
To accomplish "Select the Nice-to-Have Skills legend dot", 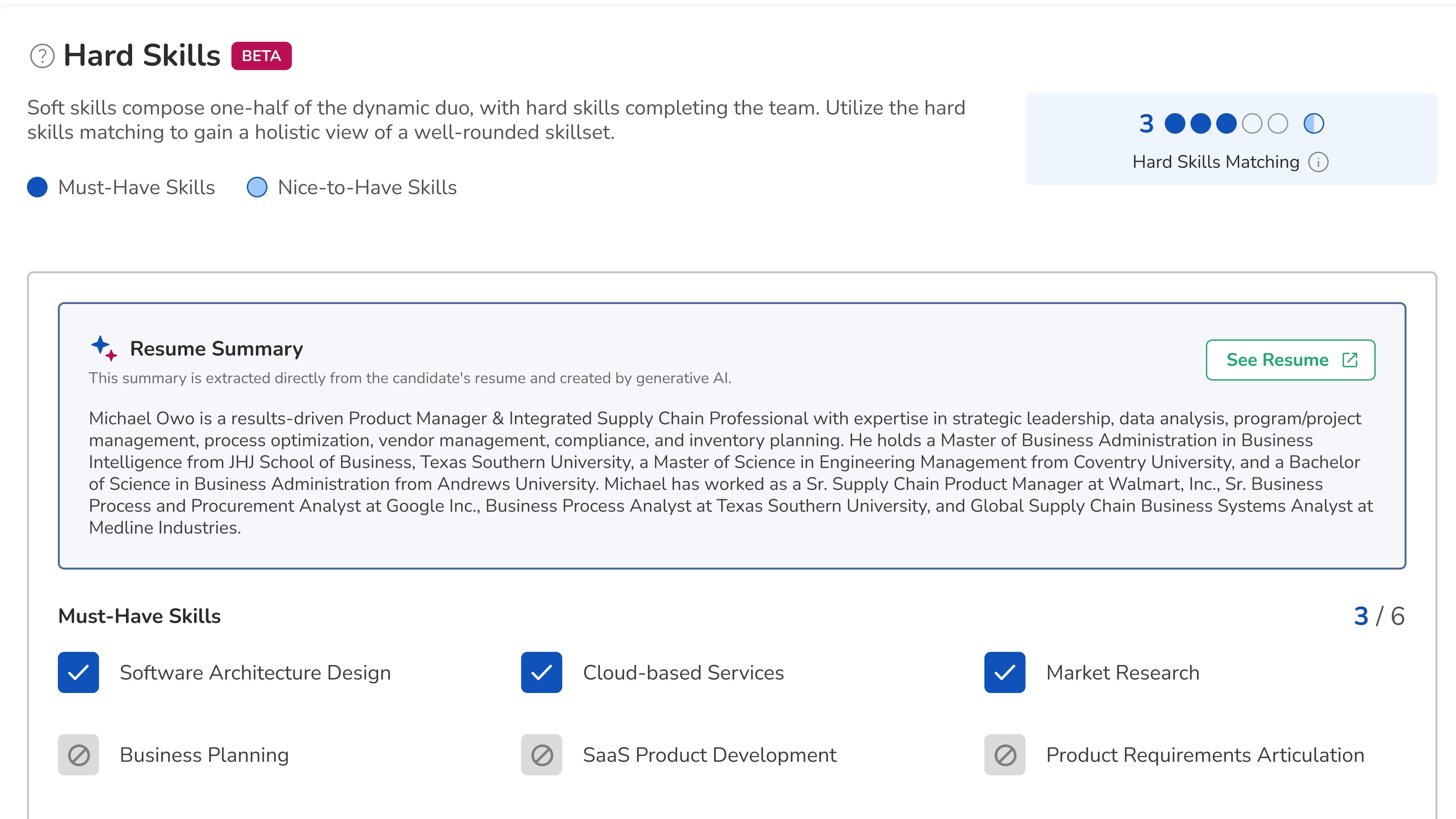I will [x=256, y=186].
